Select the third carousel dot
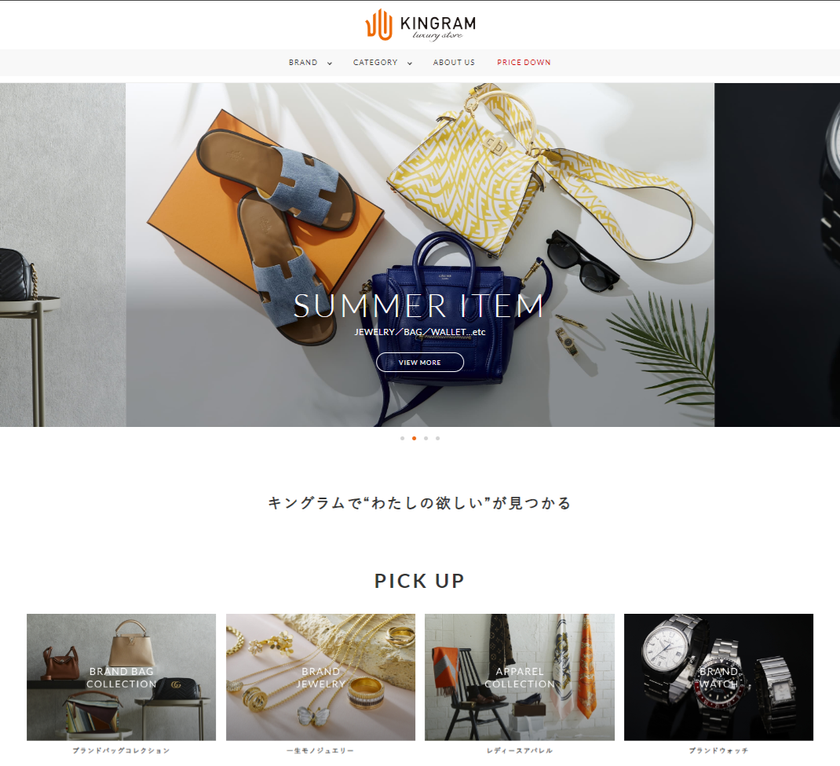The height and width of the screenshot is (766, 840). 426,439
